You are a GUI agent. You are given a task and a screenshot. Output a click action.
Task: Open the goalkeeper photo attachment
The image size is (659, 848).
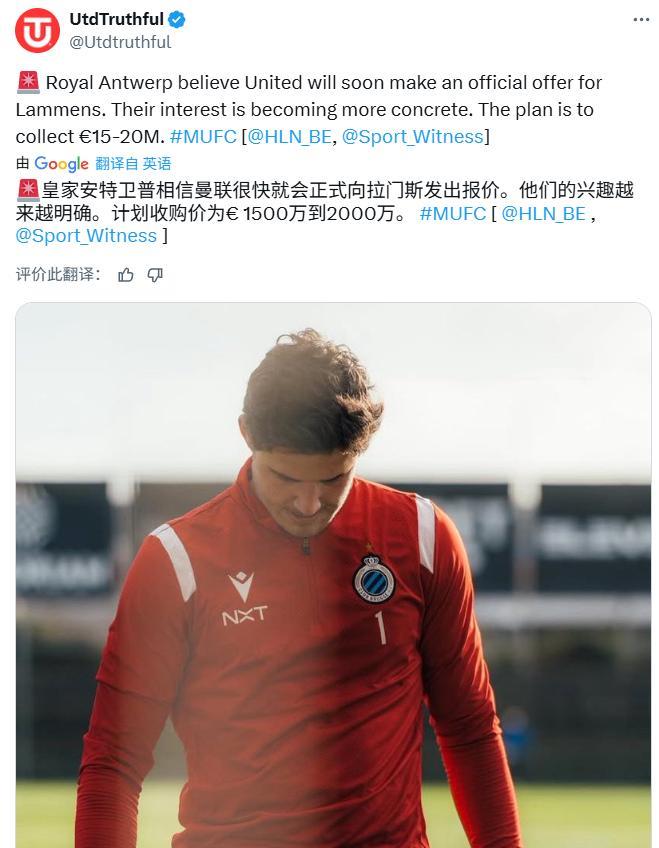[x=333, y=575]
